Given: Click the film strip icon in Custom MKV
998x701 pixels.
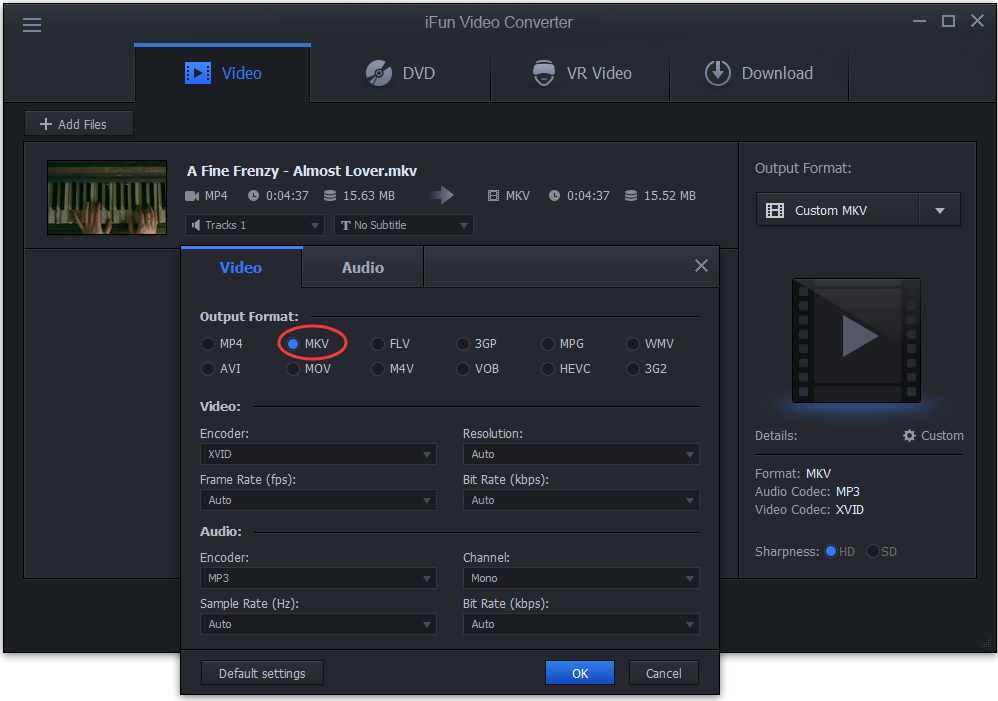Looking at the screenshot, I should click(x=775, y=211).
